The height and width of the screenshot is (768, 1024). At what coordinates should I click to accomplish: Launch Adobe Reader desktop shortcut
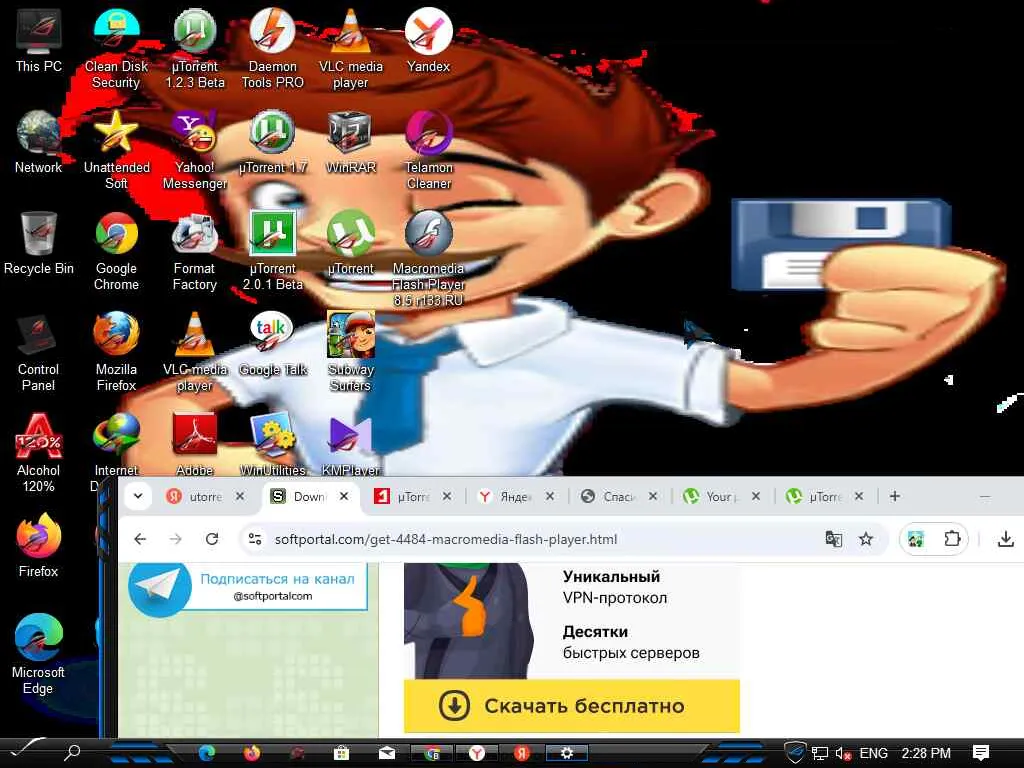pyautogui.click(x=195, y=444)
